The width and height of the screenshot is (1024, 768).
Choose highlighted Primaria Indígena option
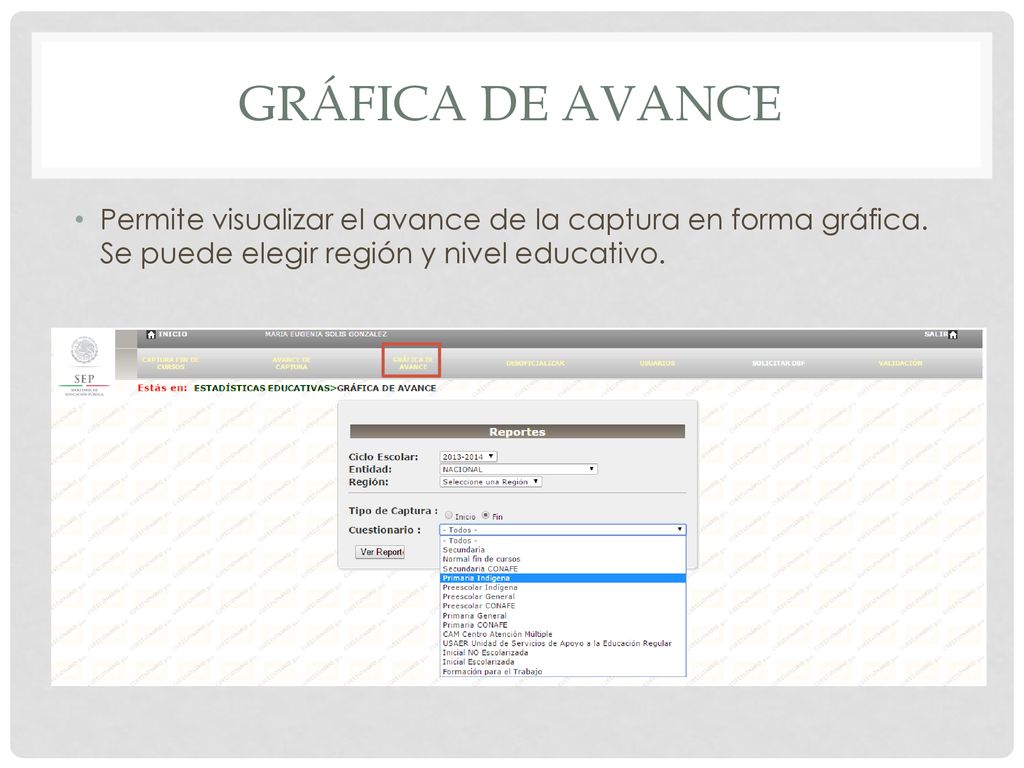(x=563, y=578)
